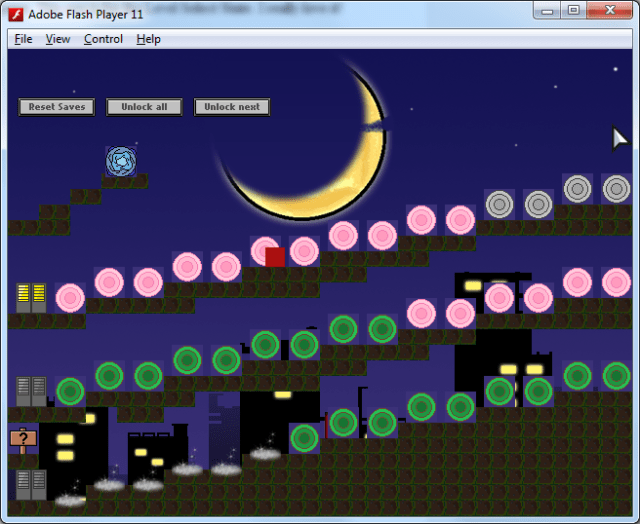The image size is (640, 524).
Task: Open the Help menu
Action: [x=148, y=39]
